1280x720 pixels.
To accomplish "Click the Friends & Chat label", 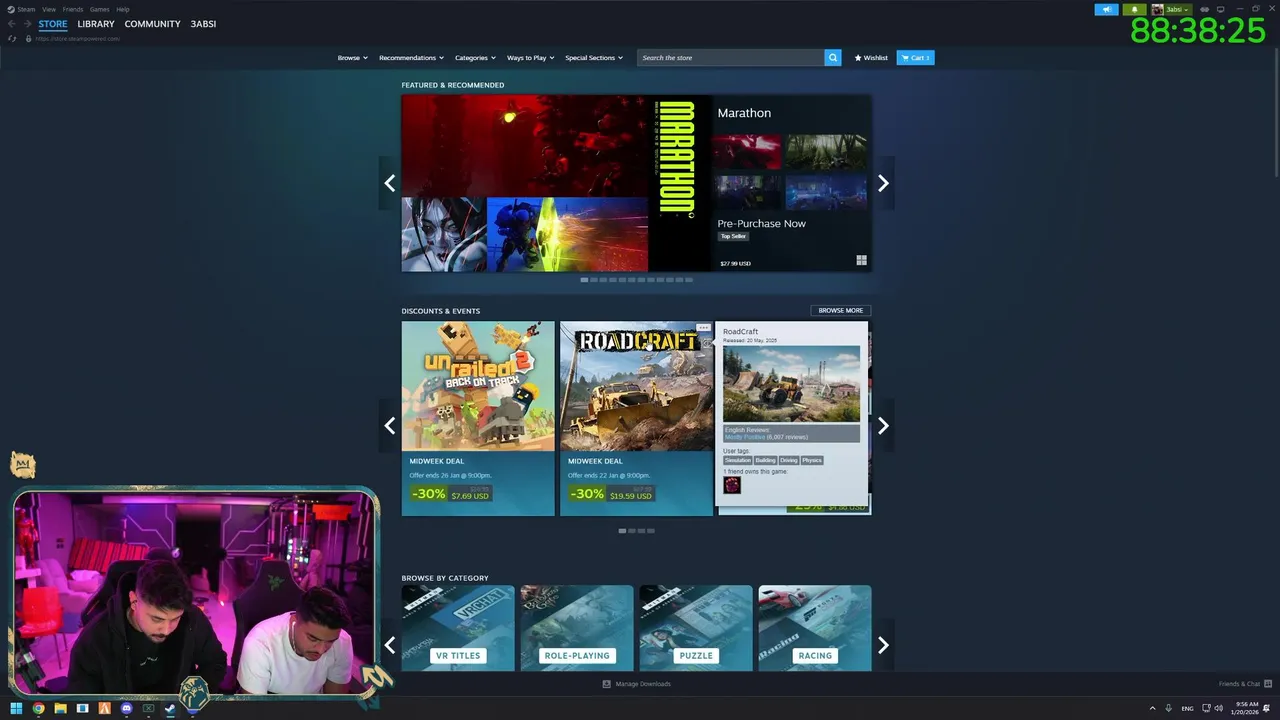I will (1239, 684).
